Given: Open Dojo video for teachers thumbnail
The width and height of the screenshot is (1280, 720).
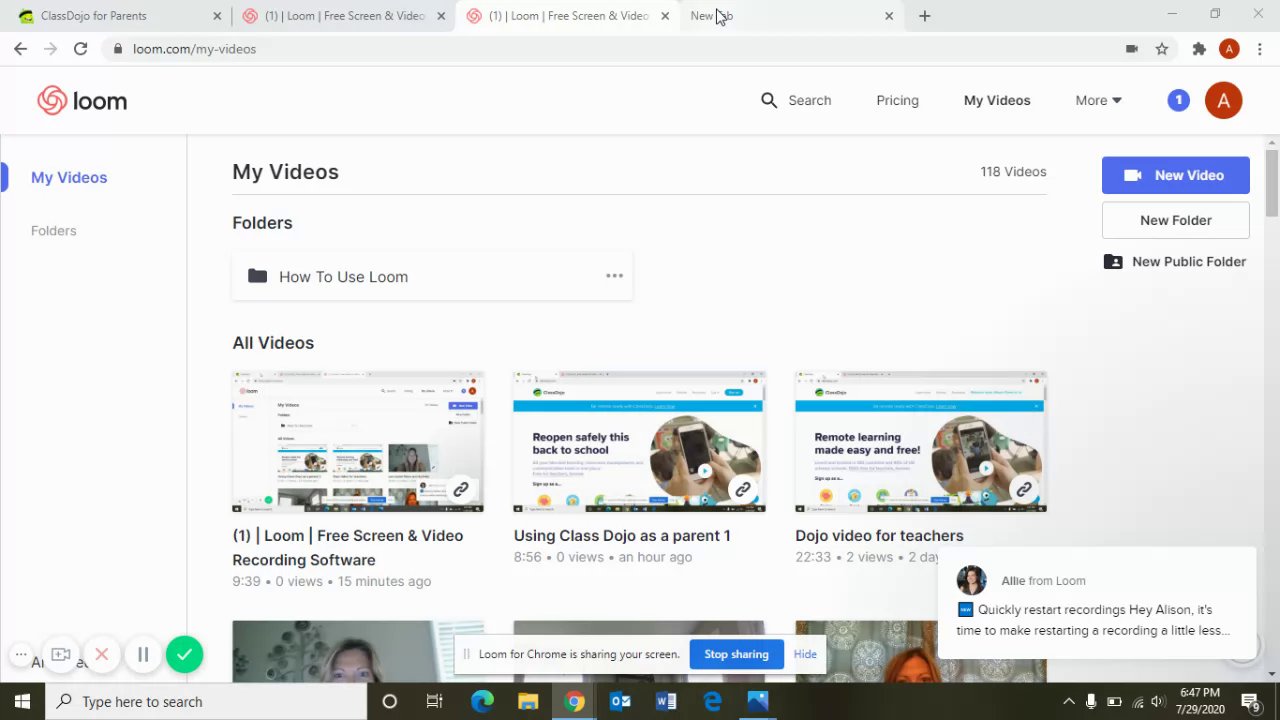Looking at the screenshot, I should click(921, 442).
